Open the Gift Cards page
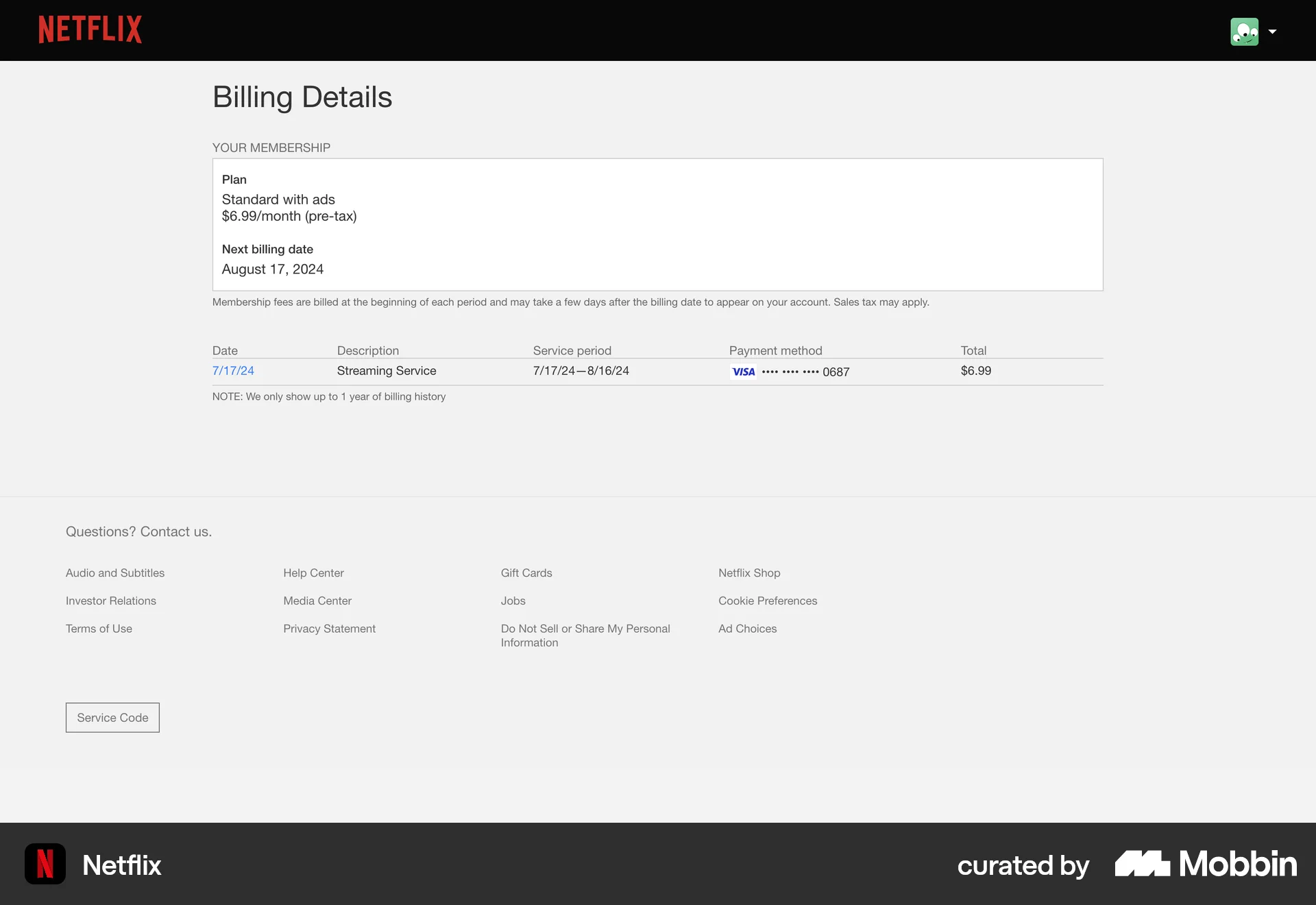 point(526,572)
